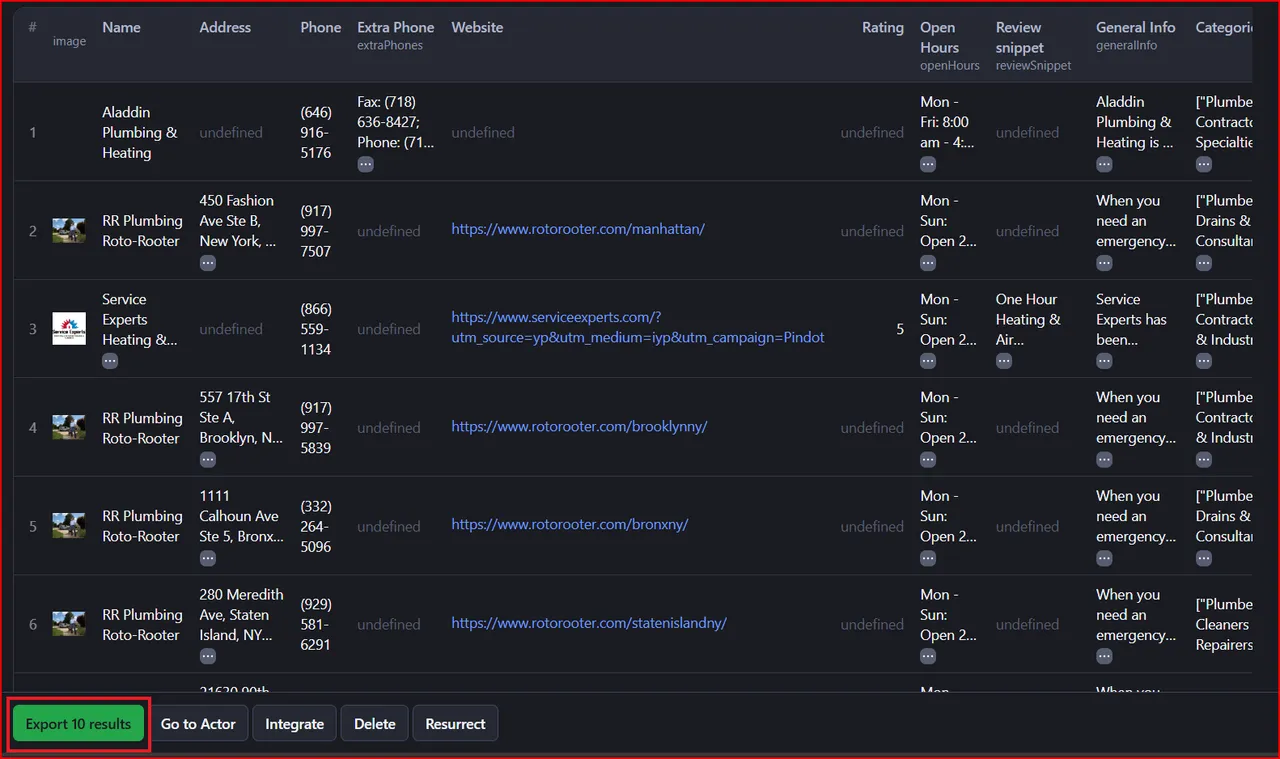Open the Service Experts logo thumbnail
Image resolution: width=1280 pixels, height=759 pixels.
click(69, 329)
